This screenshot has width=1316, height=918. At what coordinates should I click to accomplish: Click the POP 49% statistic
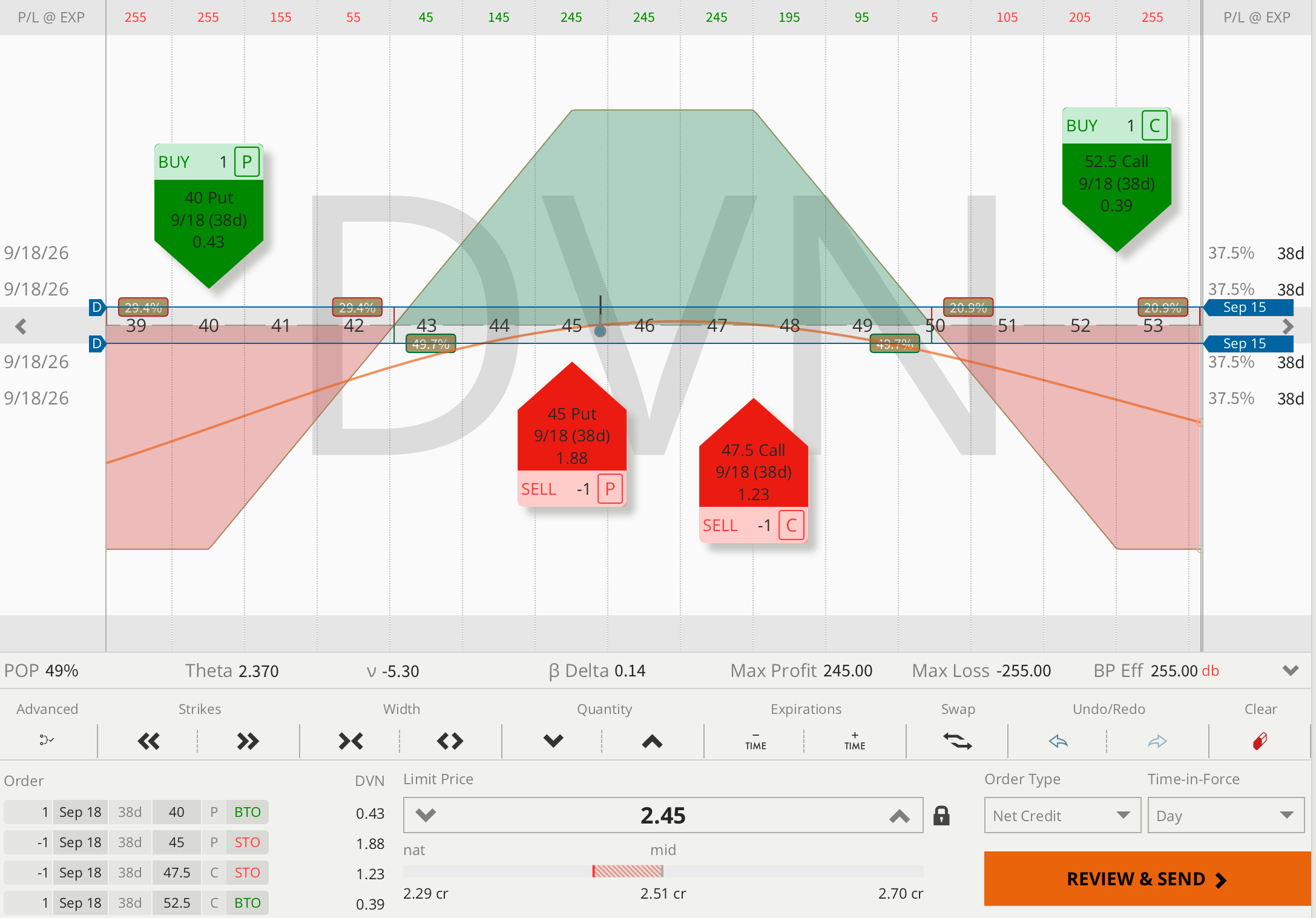click(41, 670)
